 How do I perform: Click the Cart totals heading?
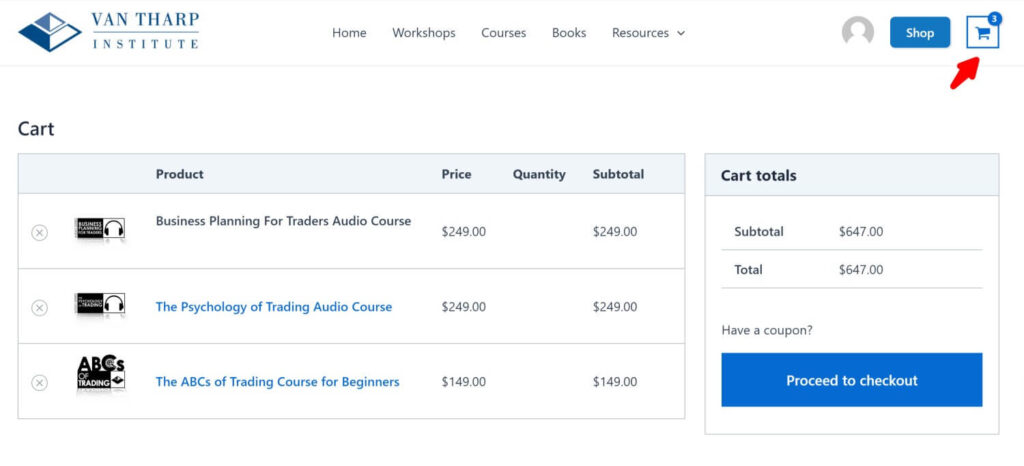(759, 176)
